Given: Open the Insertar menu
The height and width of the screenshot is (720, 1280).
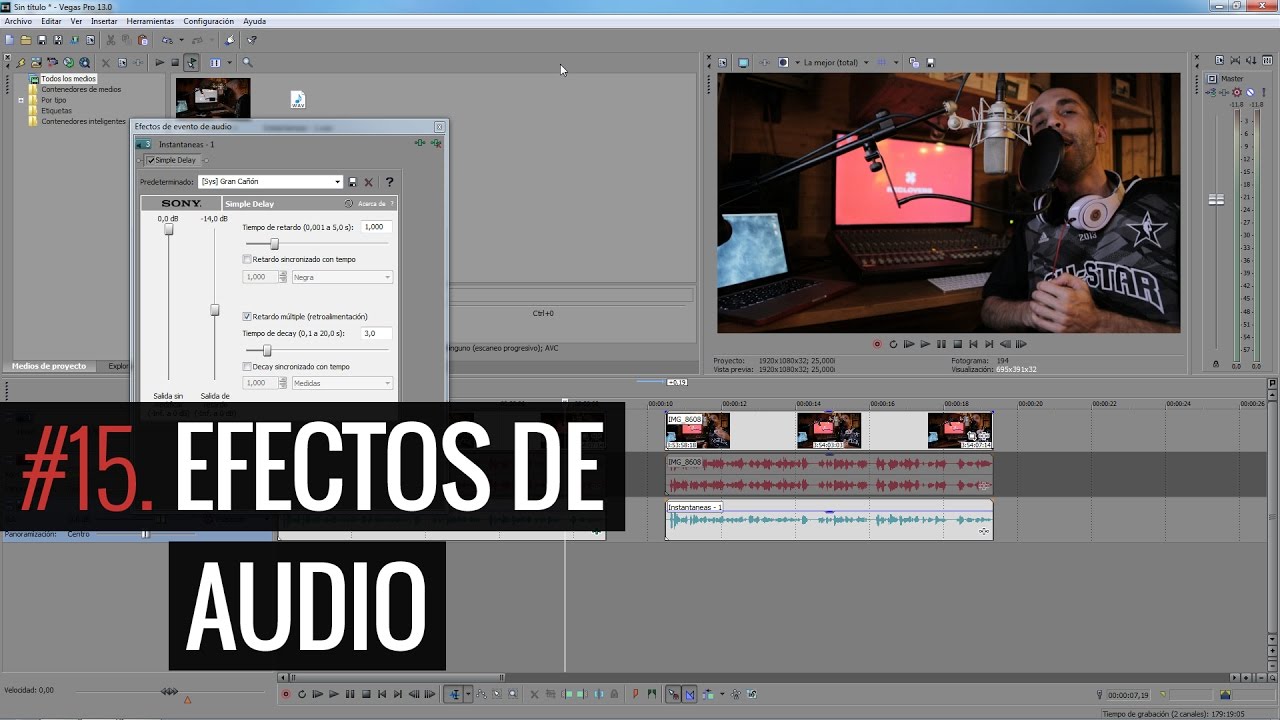Looking at the screenshot, I should click(x=104, y=21).
